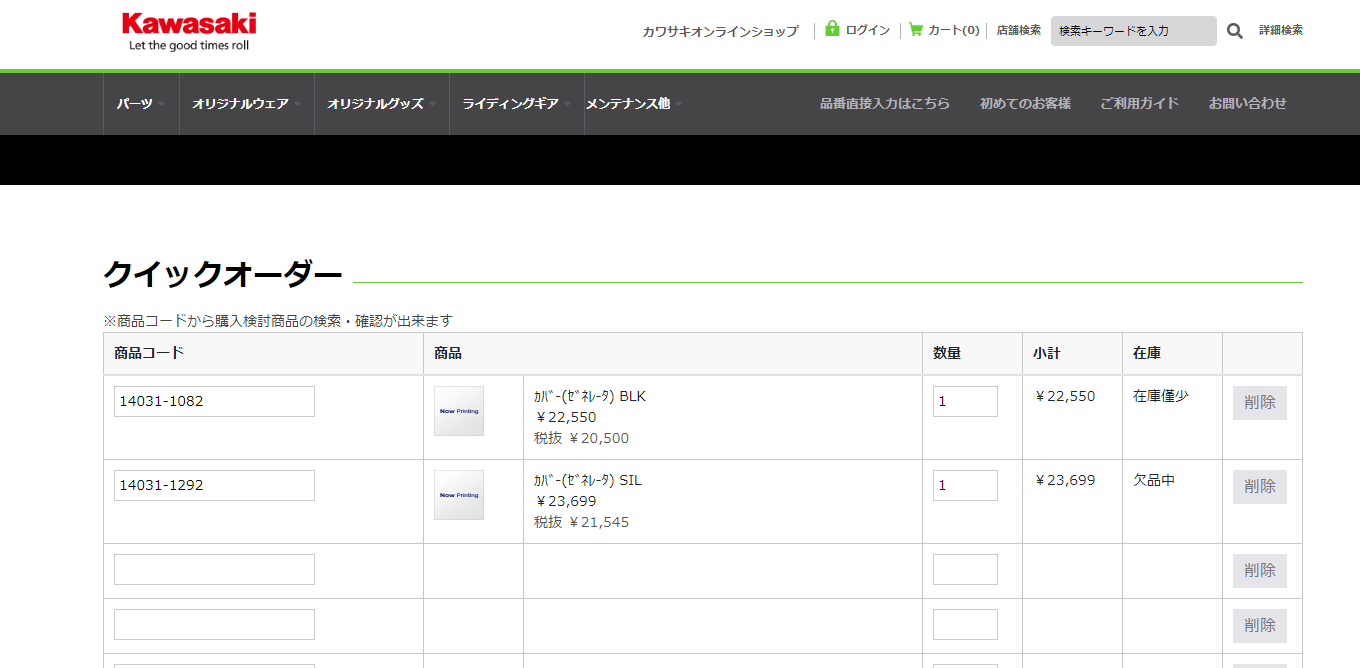Delete the 14031-1082 row with 削除
The height and width of the screenshot is (668, 1360).
[x=1259, y=402]
